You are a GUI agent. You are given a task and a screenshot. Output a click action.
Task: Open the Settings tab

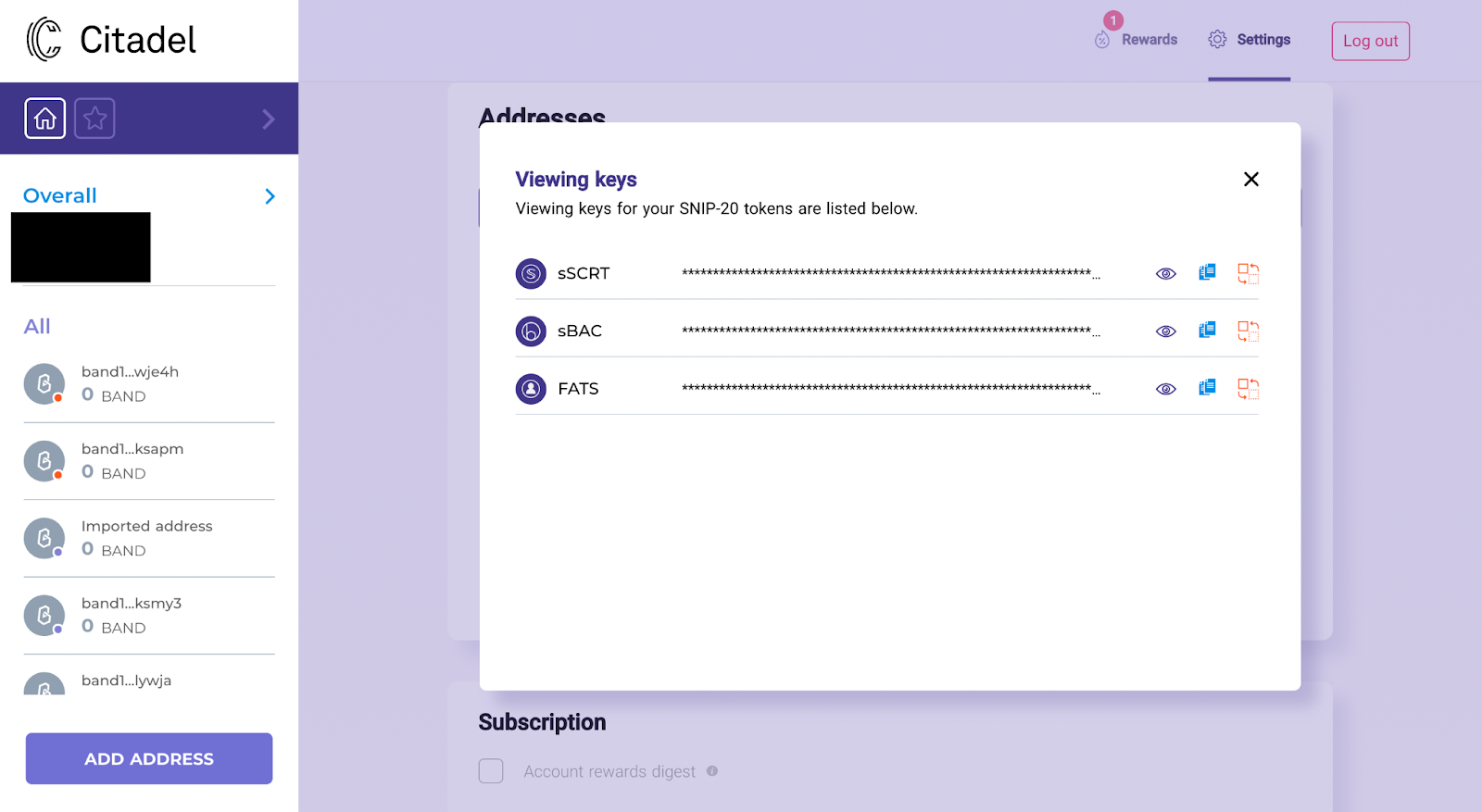(1250, 40)
